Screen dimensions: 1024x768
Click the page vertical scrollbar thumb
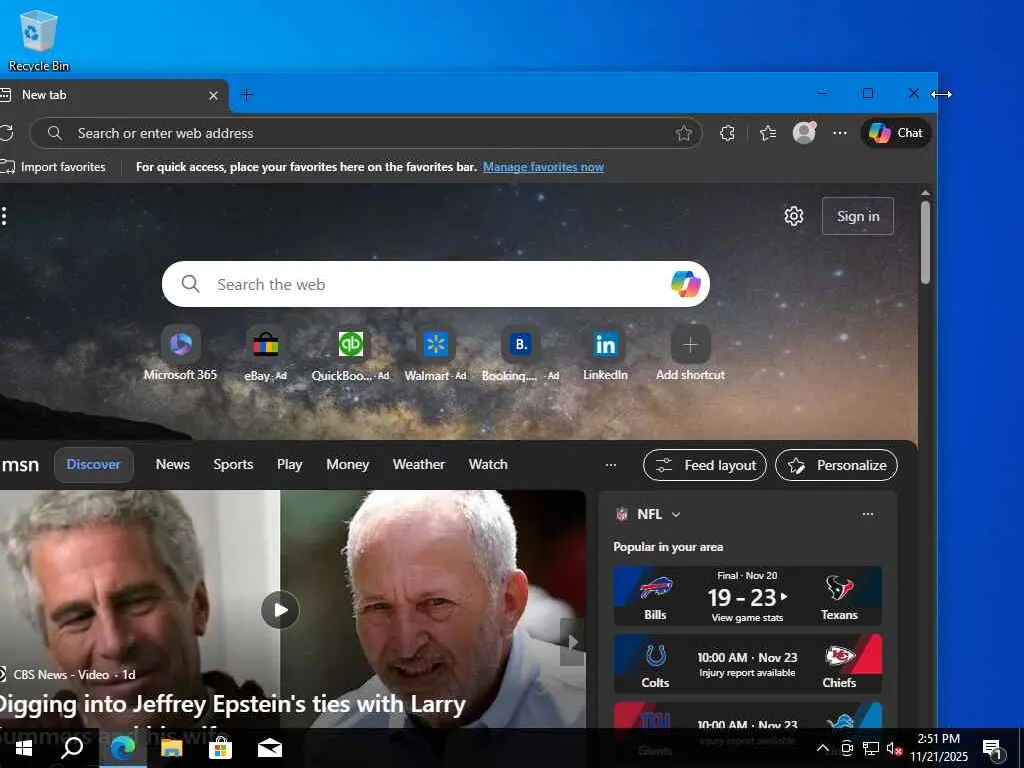(925, 243)
